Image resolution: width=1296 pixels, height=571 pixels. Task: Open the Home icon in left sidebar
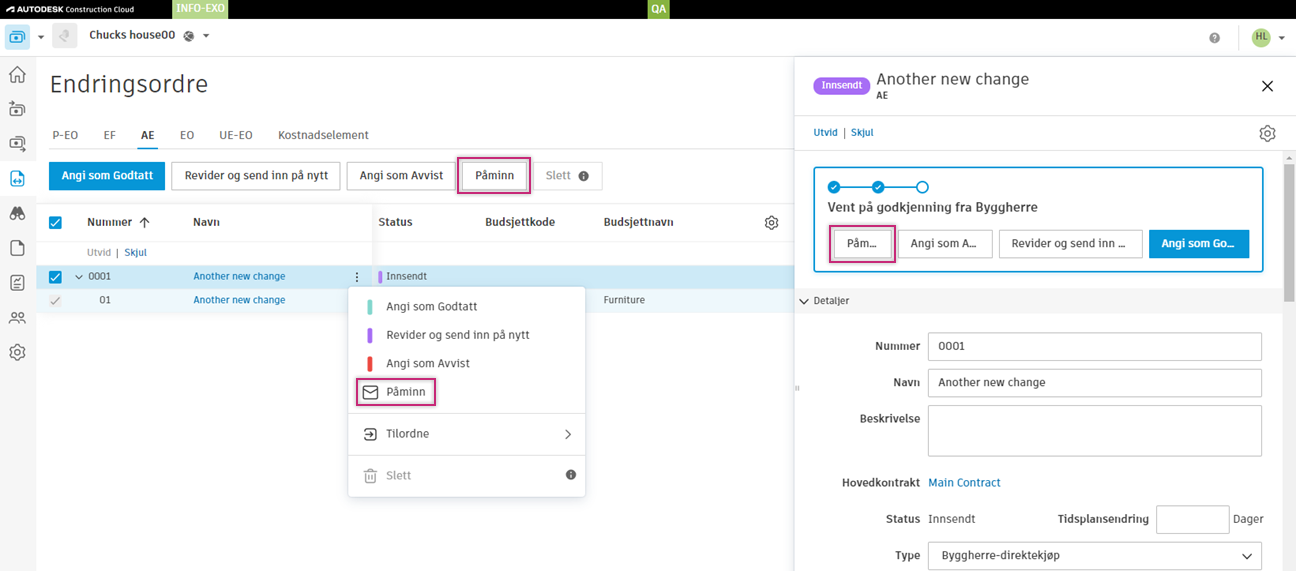click(x=17, y=75)
